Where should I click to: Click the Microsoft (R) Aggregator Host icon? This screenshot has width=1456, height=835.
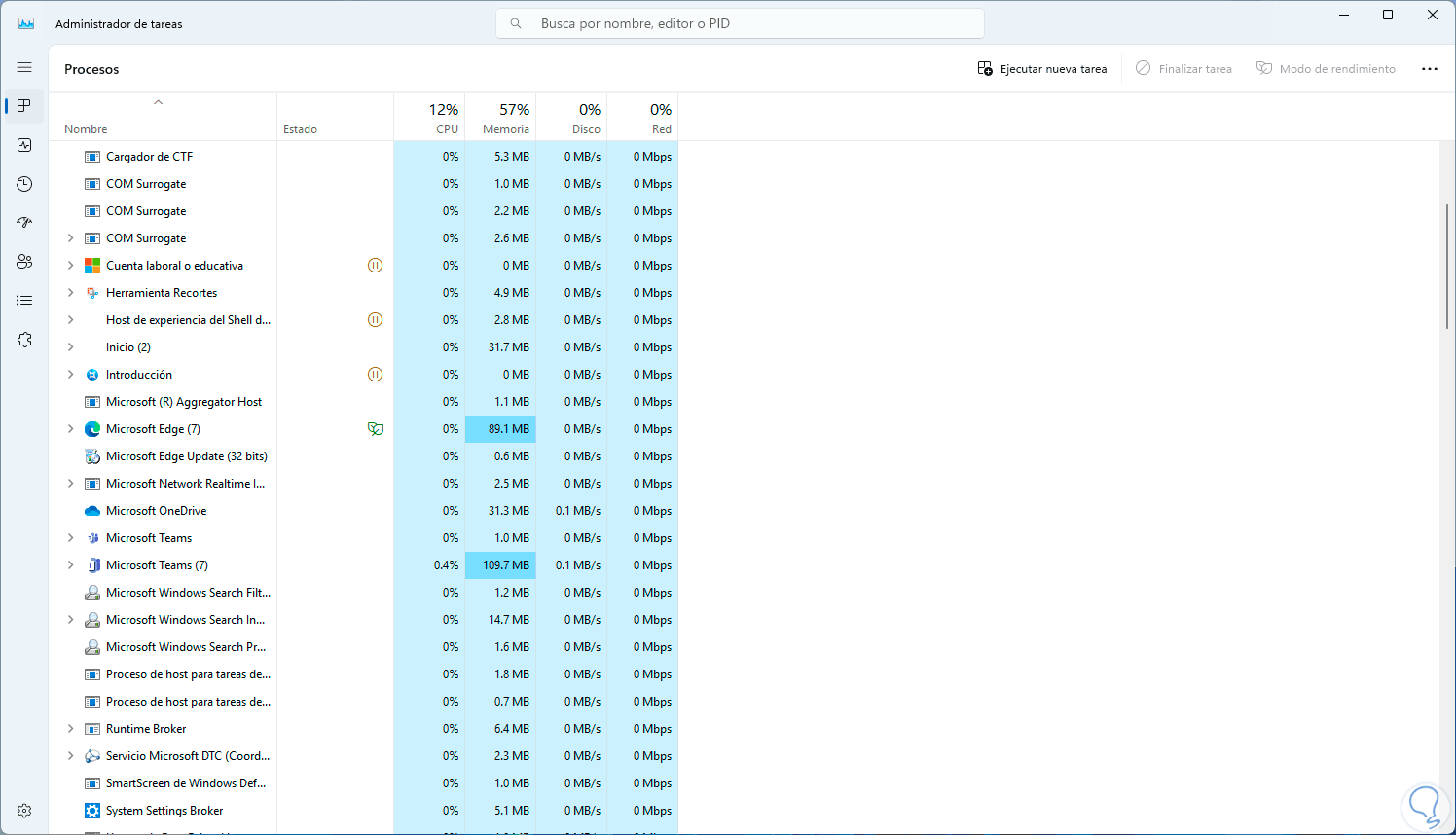point(92,402)
